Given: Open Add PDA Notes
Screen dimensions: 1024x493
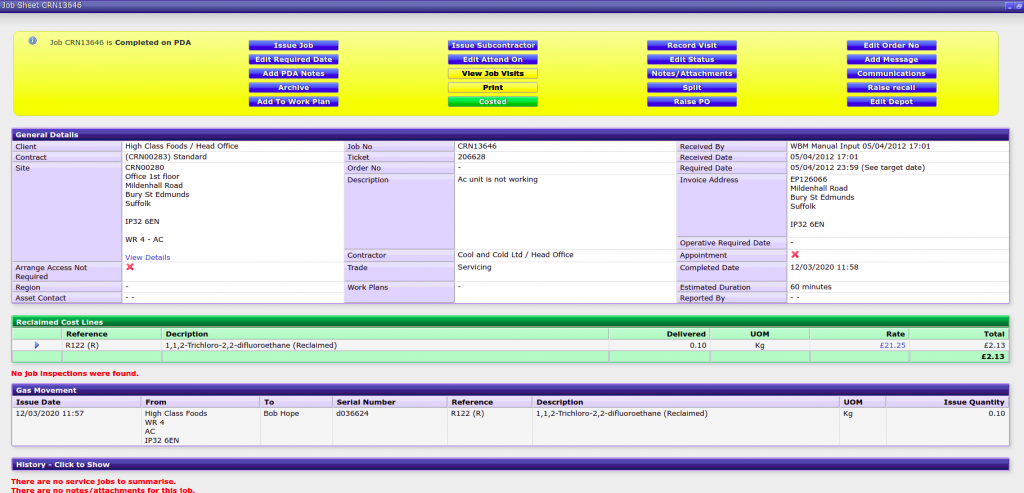Looking at the screenshot, I should (293, 74).
